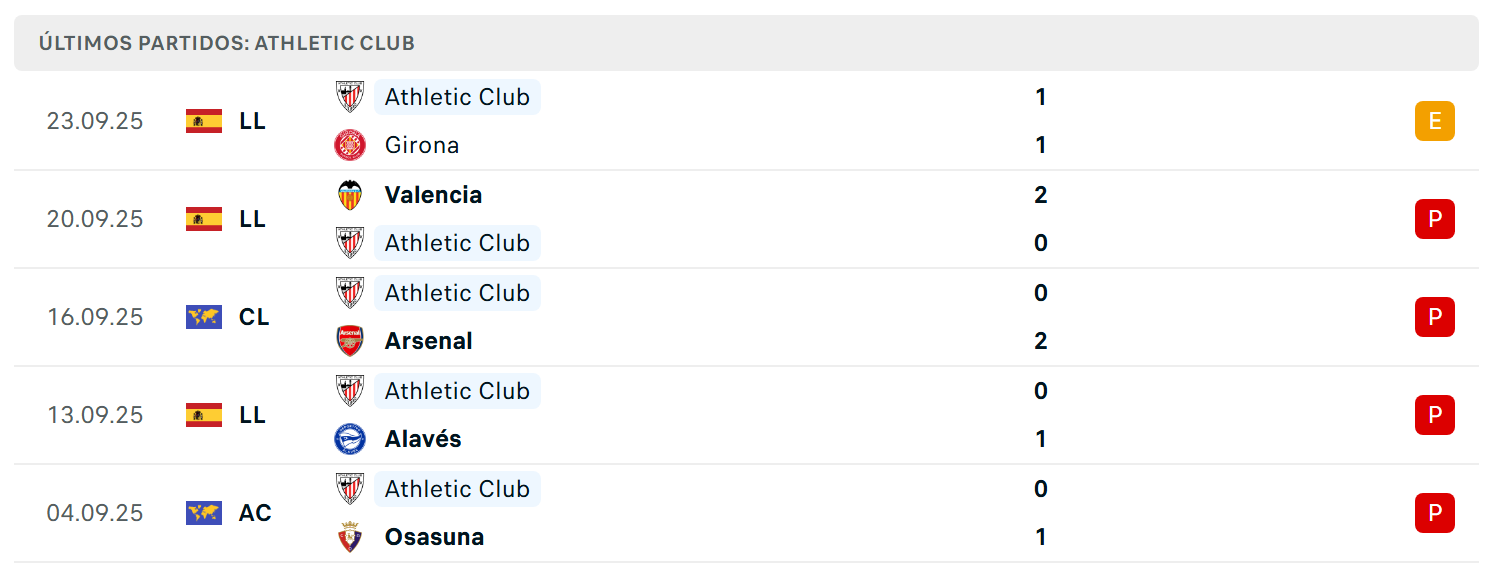Click the Alavés blue crest icon
Viewport: 1496px width, 581px height.
(350, 439)
